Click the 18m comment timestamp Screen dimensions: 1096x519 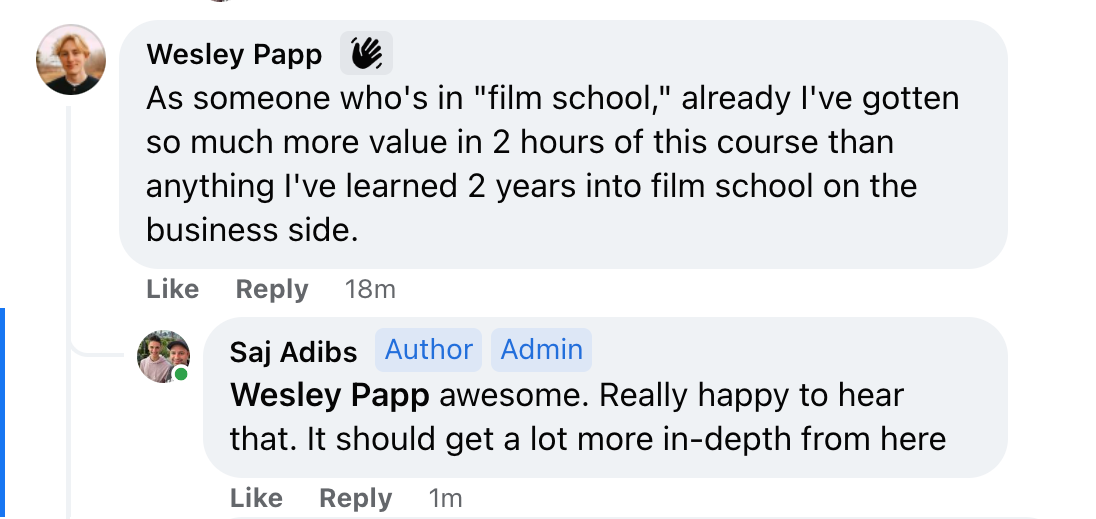coord(370,290)
